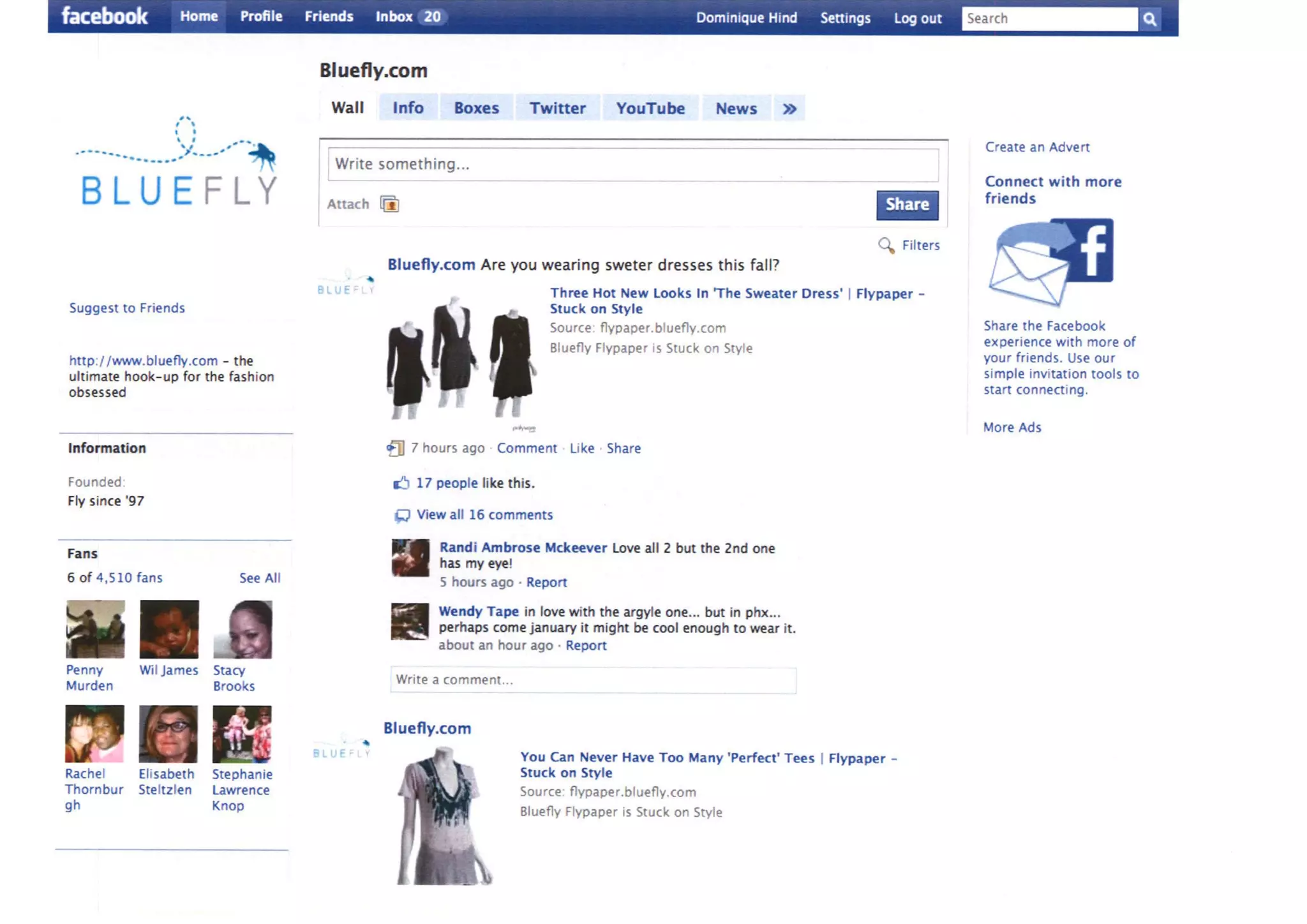Open Stacy Brooks fan thumbnail
This screenshot has height=924, width=1307.
click(x=243, y=629)
